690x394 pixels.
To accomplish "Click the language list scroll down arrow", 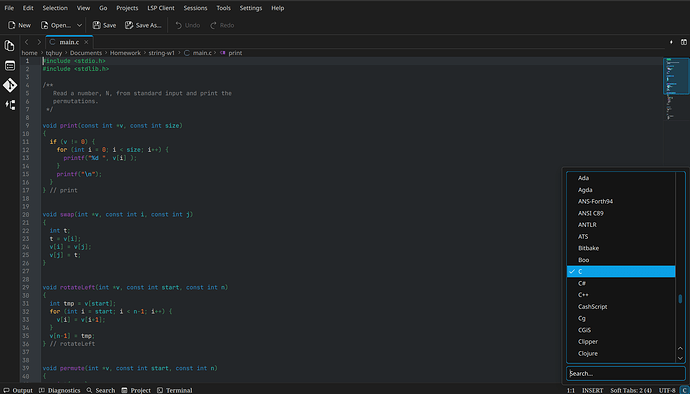I will tap(680, 358).
